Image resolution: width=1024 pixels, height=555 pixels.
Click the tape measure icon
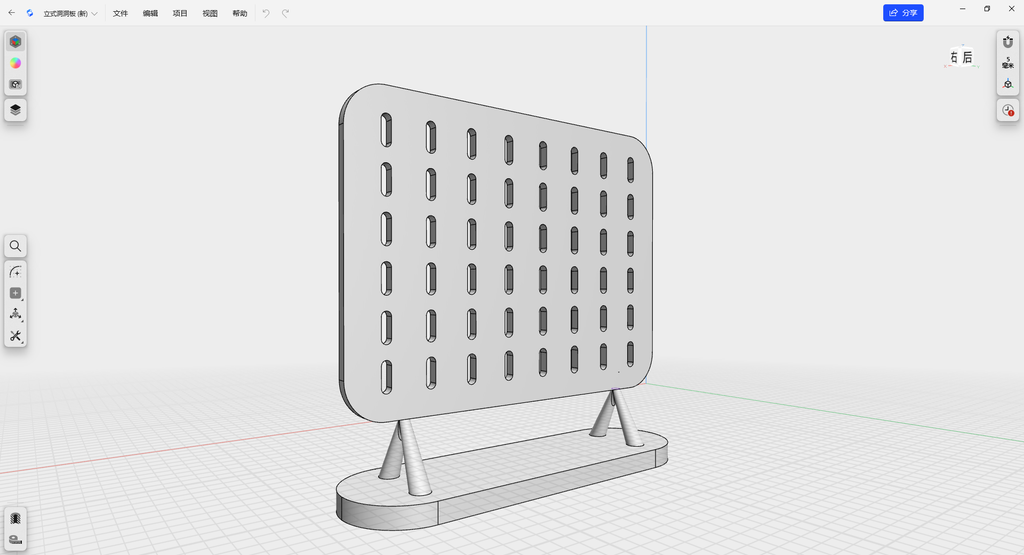click(x=16, y=539)
